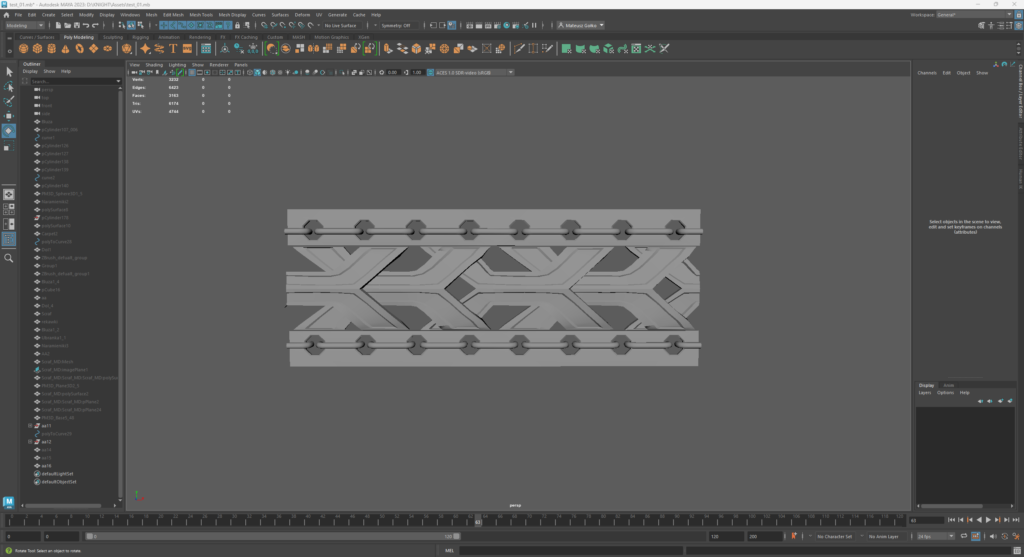Toggle the two-pane side-by-side layout
Viewport: 1024px width, 557px height.
(8, 224)
